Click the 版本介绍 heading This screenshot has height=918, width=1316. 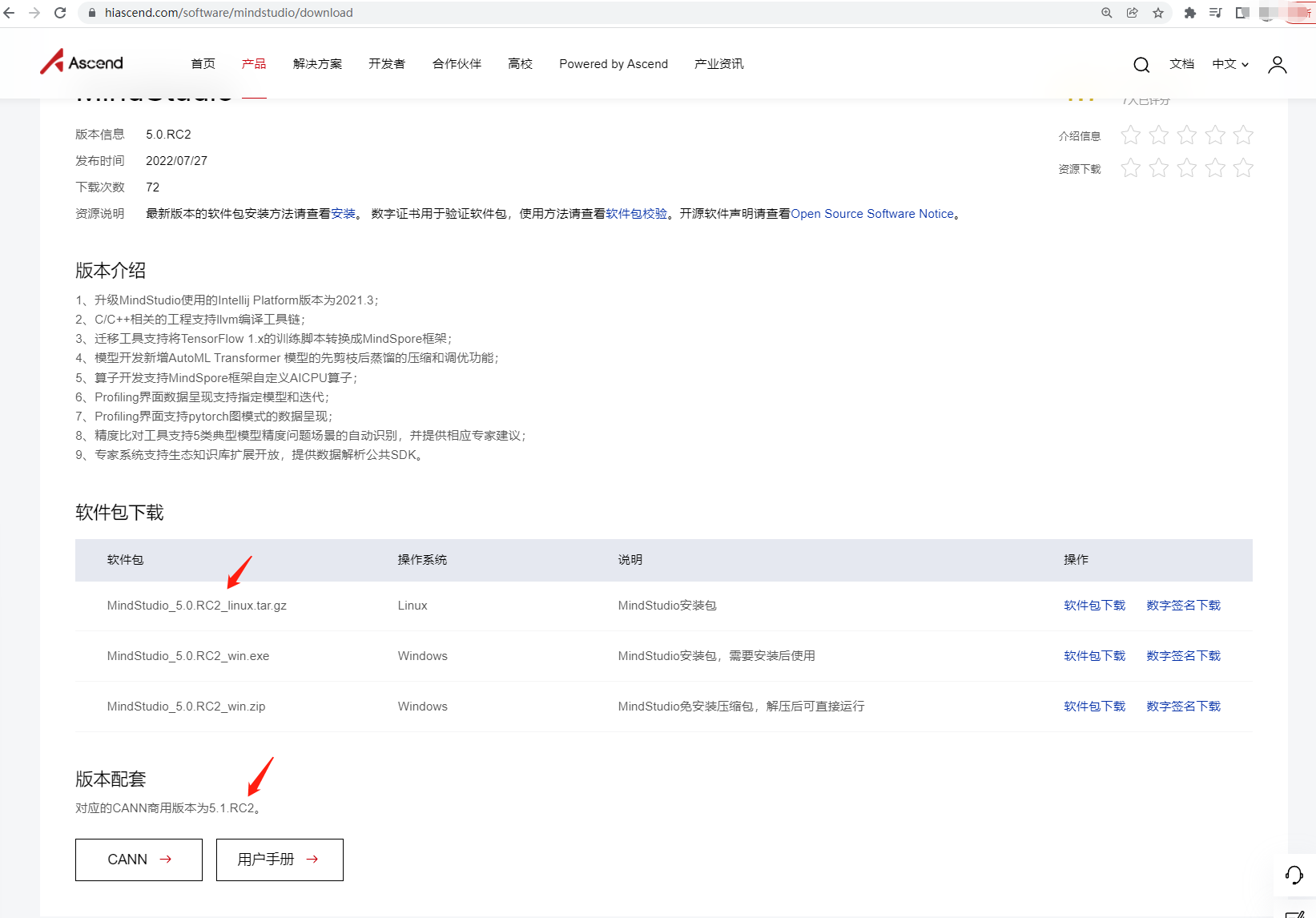111,271
